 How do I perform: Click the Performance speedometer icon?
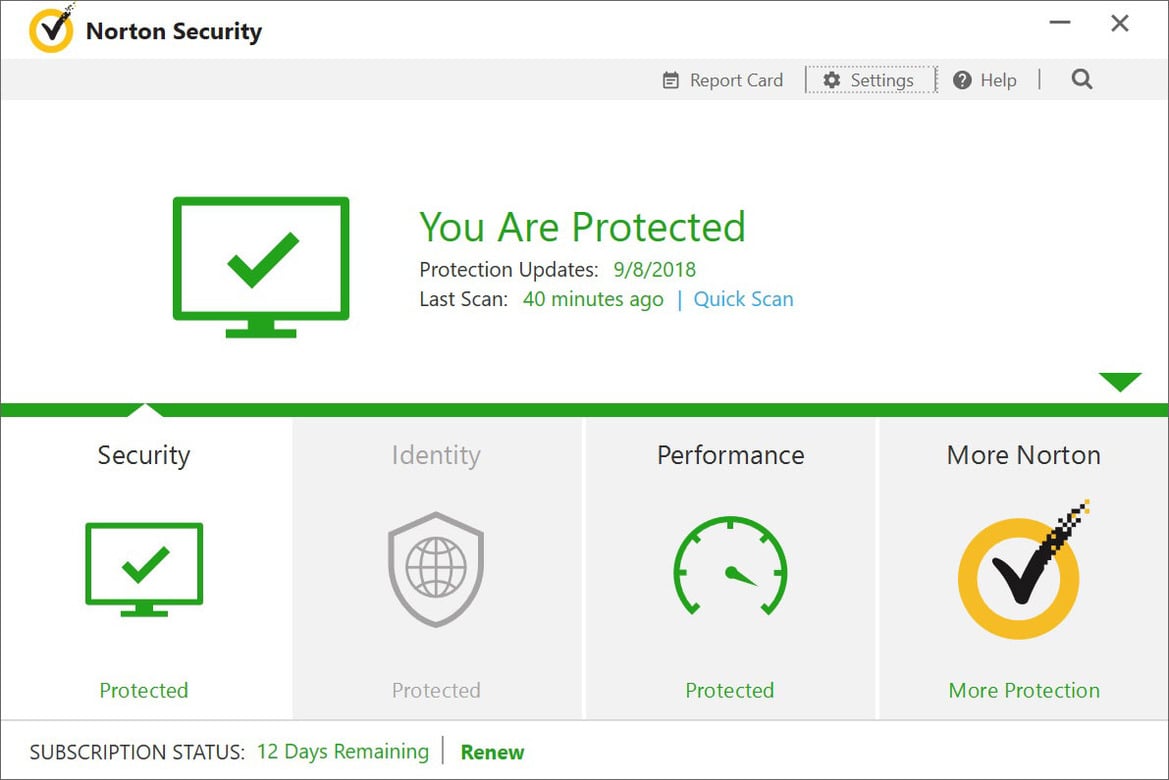(x=731, y=566)
